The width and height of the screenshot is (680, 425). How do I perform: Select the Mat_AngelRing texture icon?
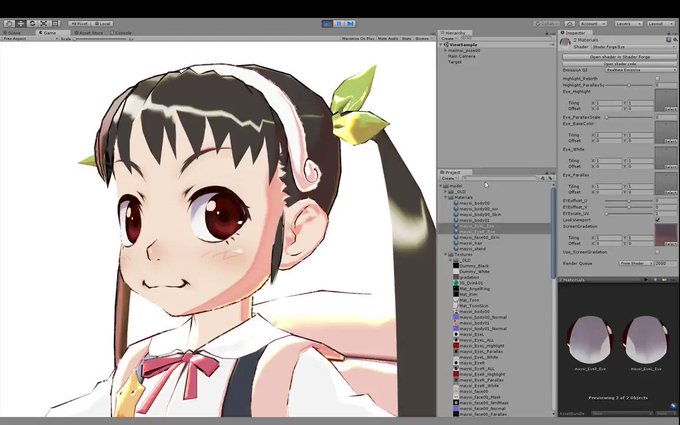(x=456, y=288)
